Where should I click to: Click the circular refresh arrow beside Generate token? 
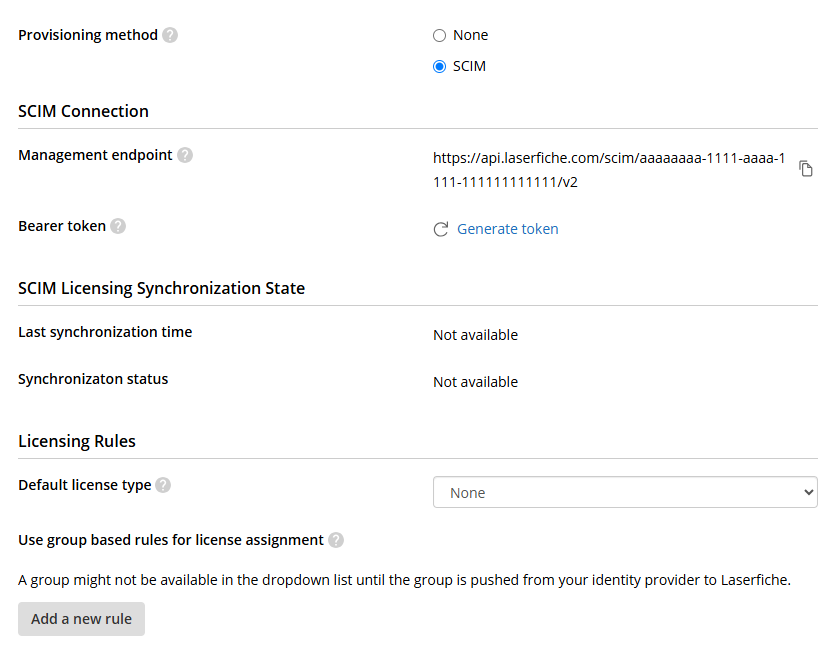[440, 228]
